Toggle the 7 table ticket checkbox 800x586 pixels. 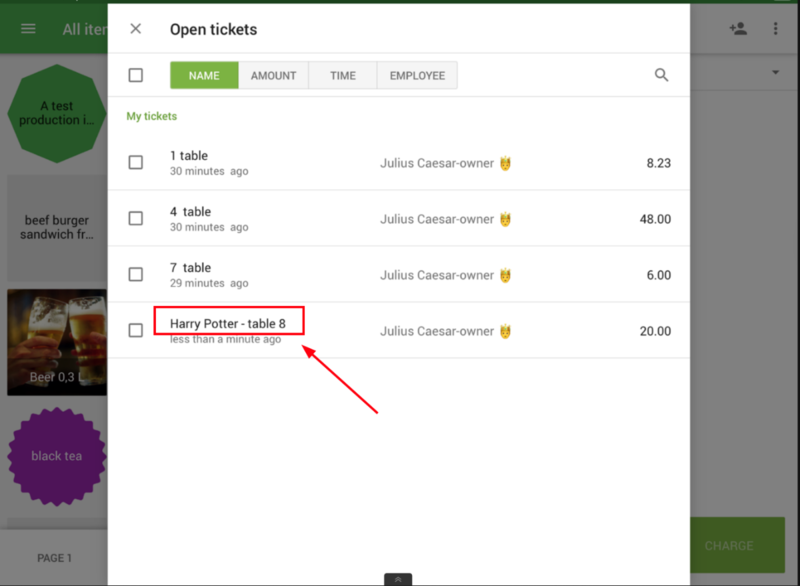click(136, 275)
